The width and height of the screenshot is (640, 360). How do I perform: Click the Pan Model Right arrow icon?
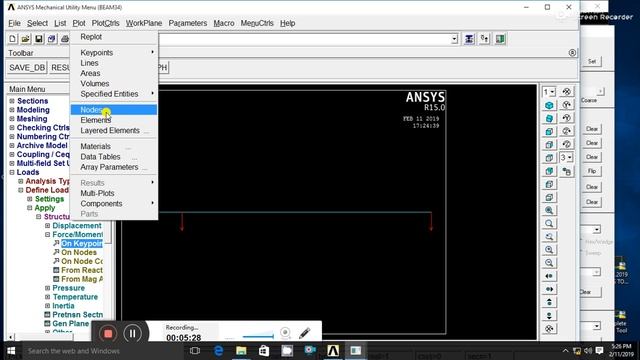[549, 289]
